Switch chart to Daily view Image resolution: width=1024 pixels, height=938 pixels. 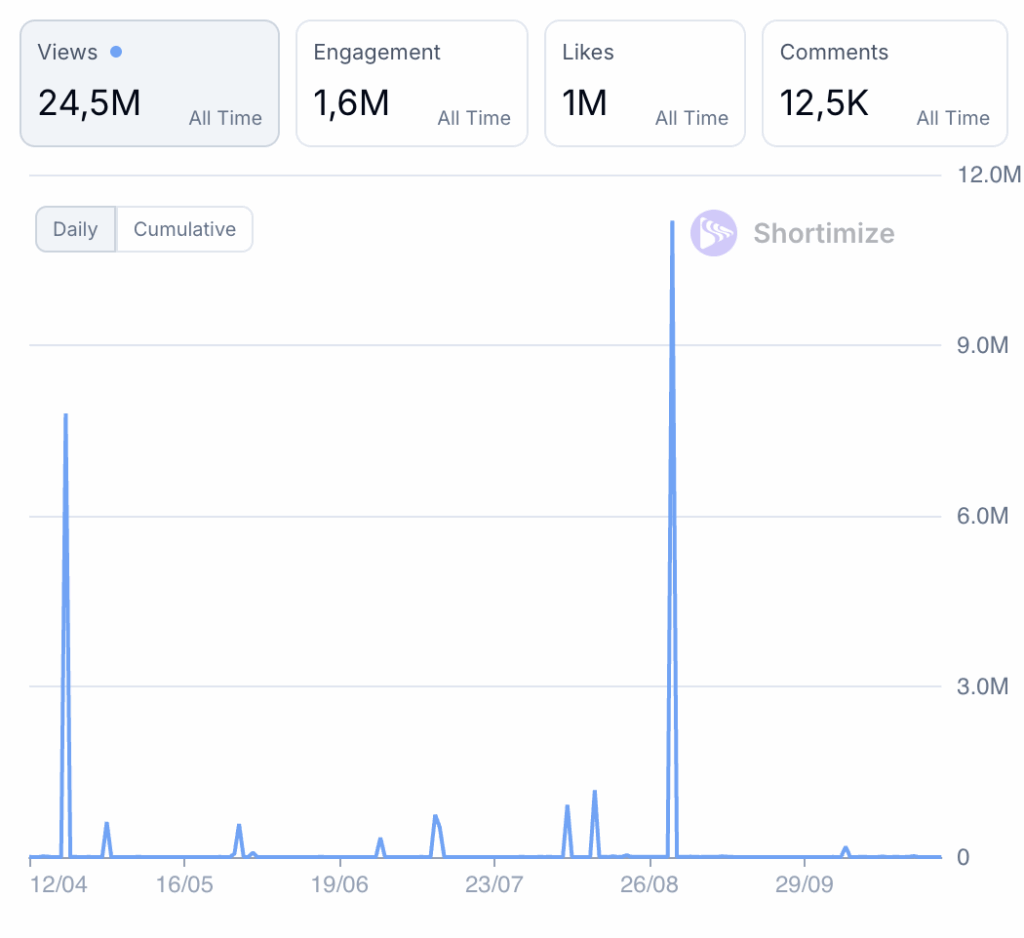click(75, 229)
